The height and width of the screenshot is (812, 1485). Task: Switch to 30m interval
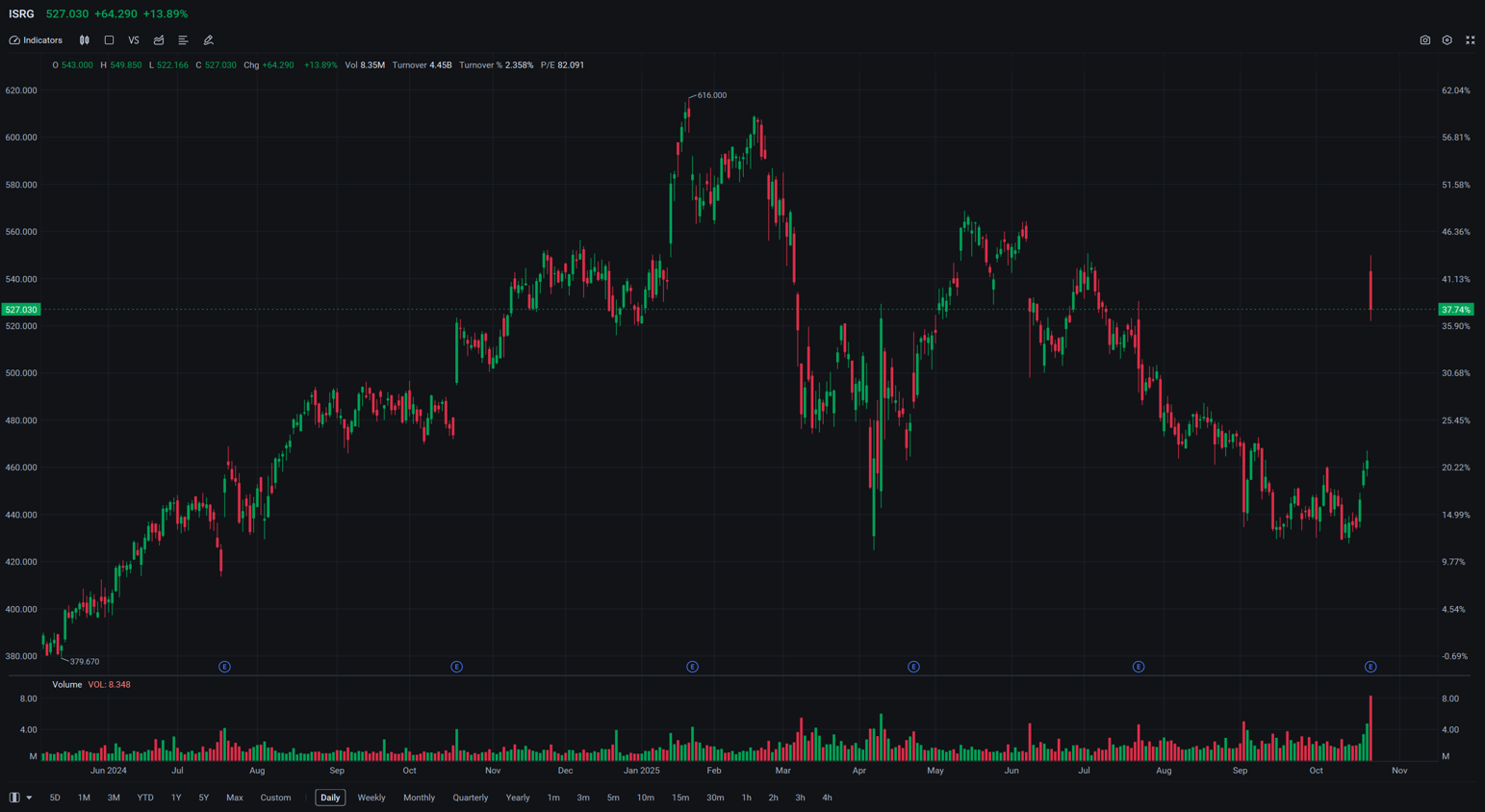point(715,798)
